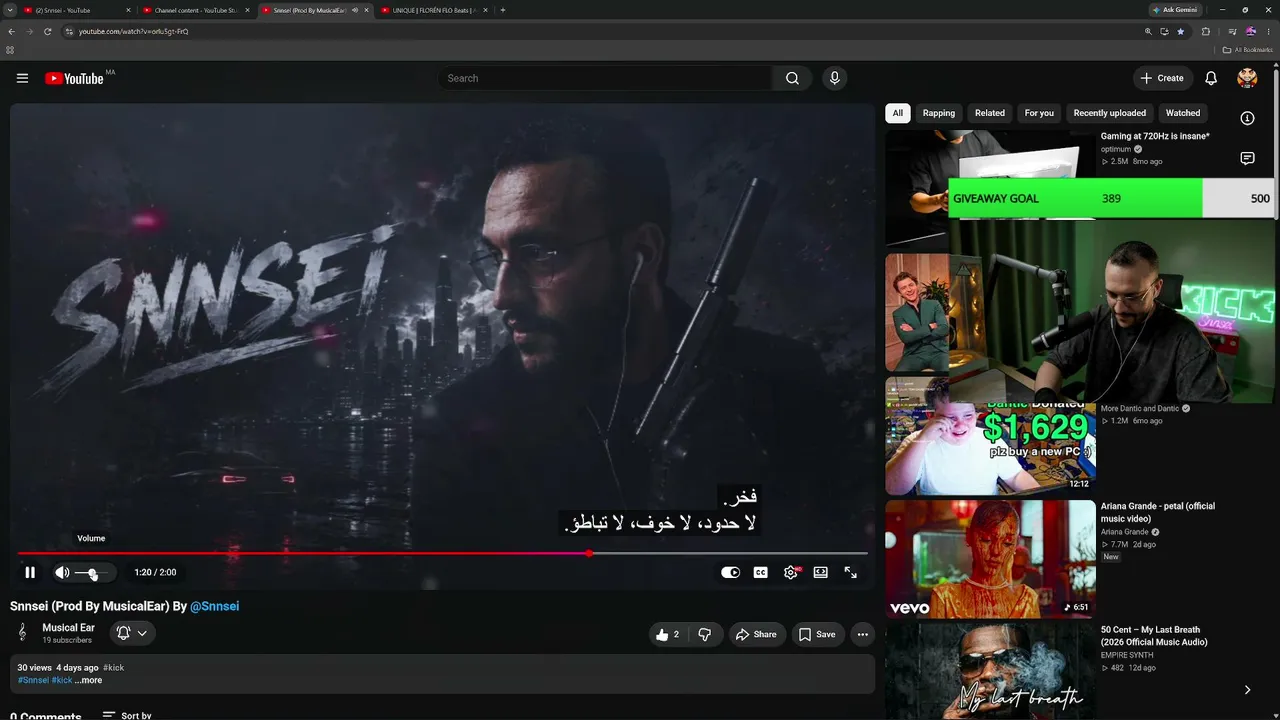
Task: Open the All Bookmarks folder
Action: click(x=1248, y=49)
